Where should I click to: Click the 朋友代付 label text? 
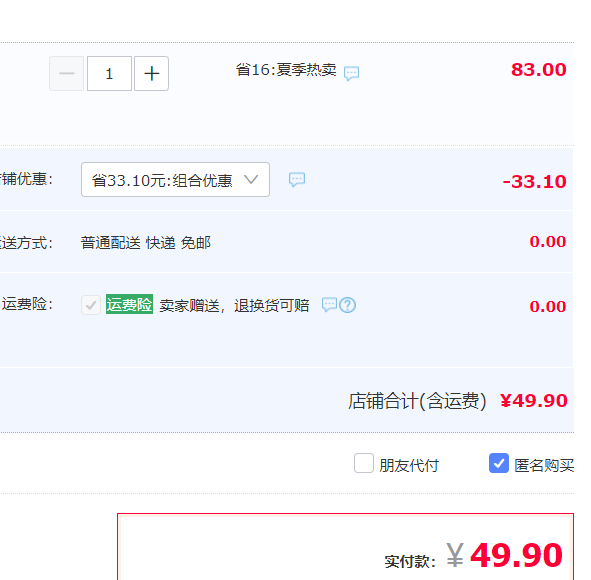click(409, 465)
